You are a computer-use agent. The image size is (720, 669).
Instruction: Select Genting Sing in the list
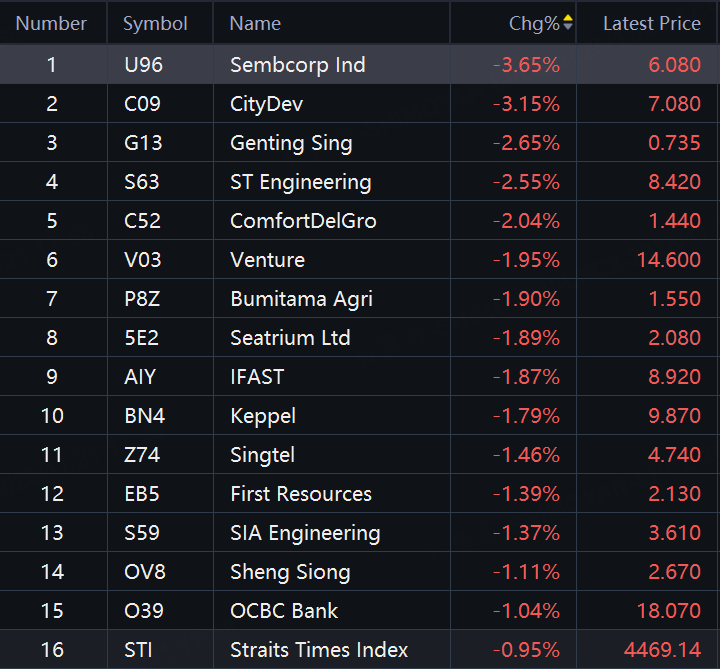click(x=291, y=143)
